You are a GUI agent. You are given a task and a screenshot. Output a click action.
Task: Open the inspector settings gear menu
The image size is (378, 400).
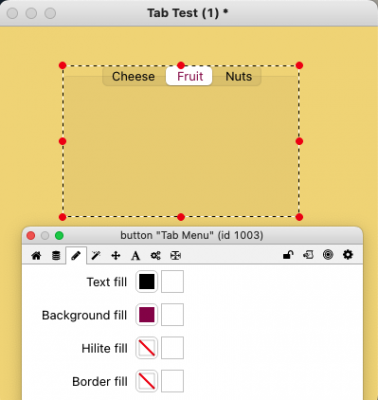348,255
